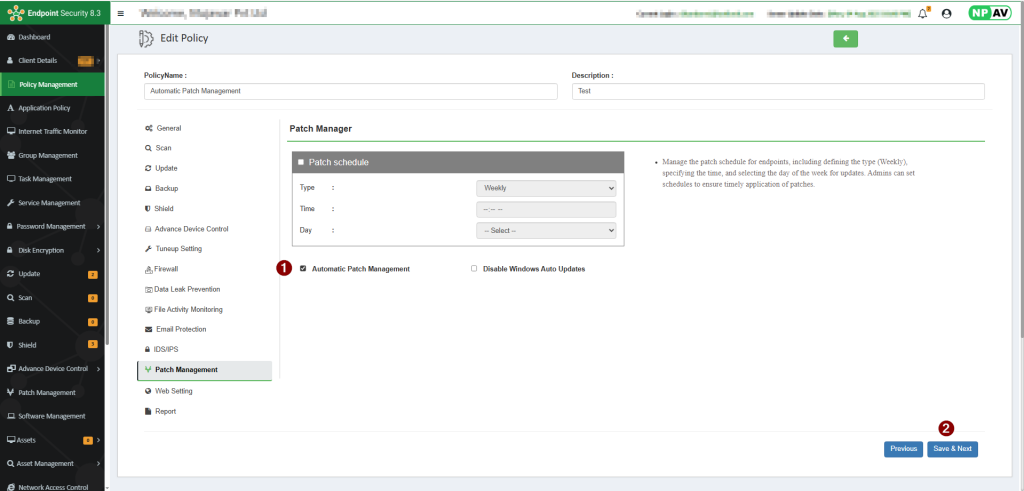Click the hamburger menu icon
This screenshot has height=491, width=1024.
(121, 14)
